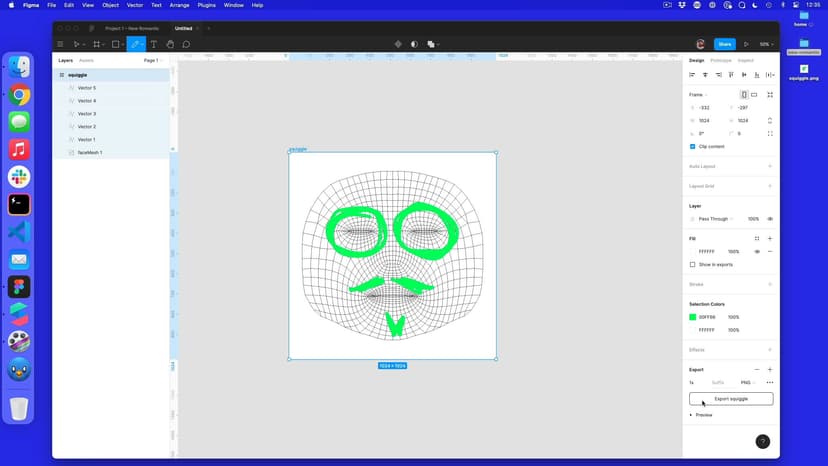Screen dimensions: 828x466
Task: Open the Vector menu
Action: (x=135, y=5)
